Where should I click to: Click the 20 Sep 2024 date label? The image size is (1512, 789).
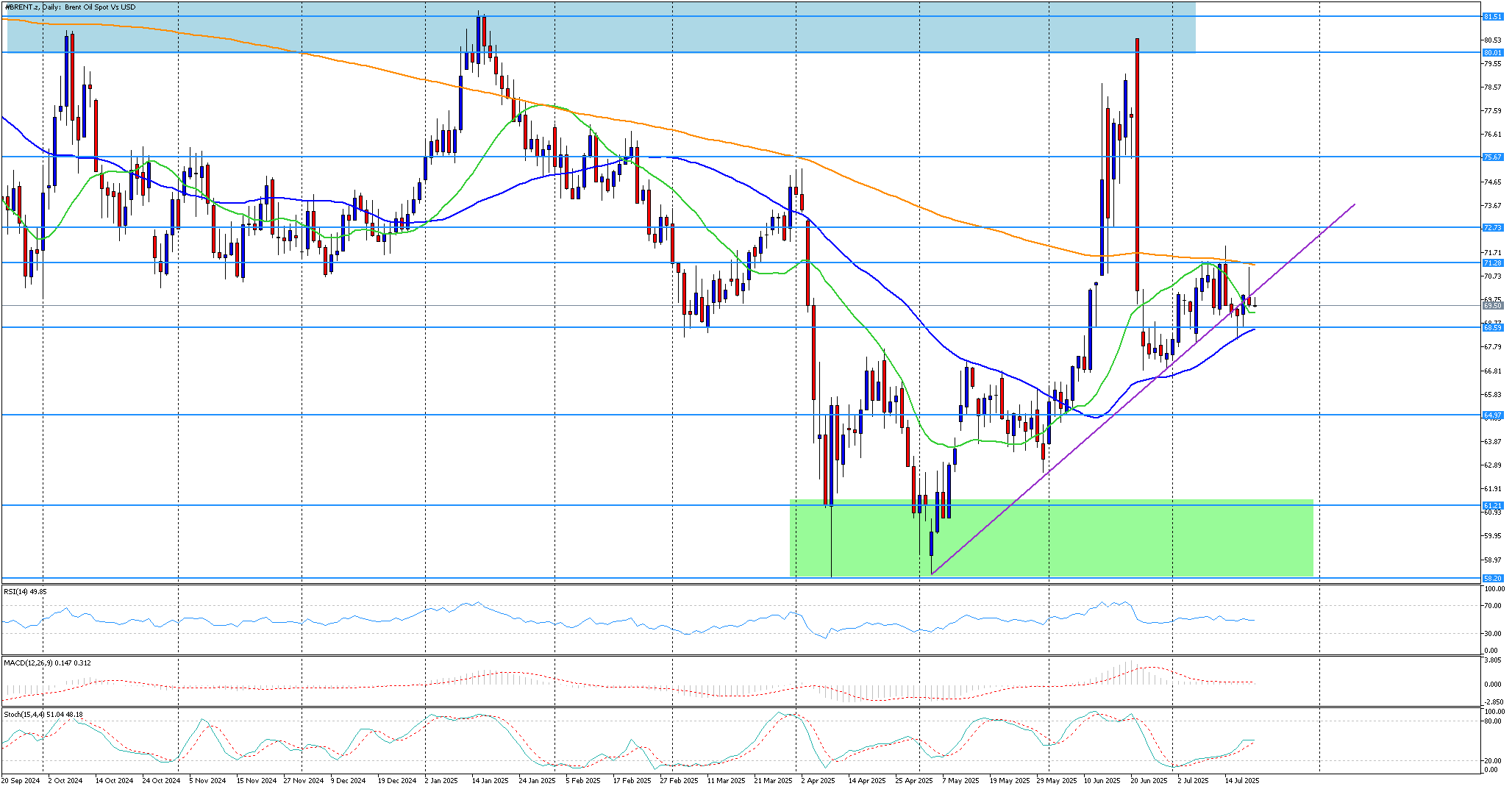tap(21, 780)
